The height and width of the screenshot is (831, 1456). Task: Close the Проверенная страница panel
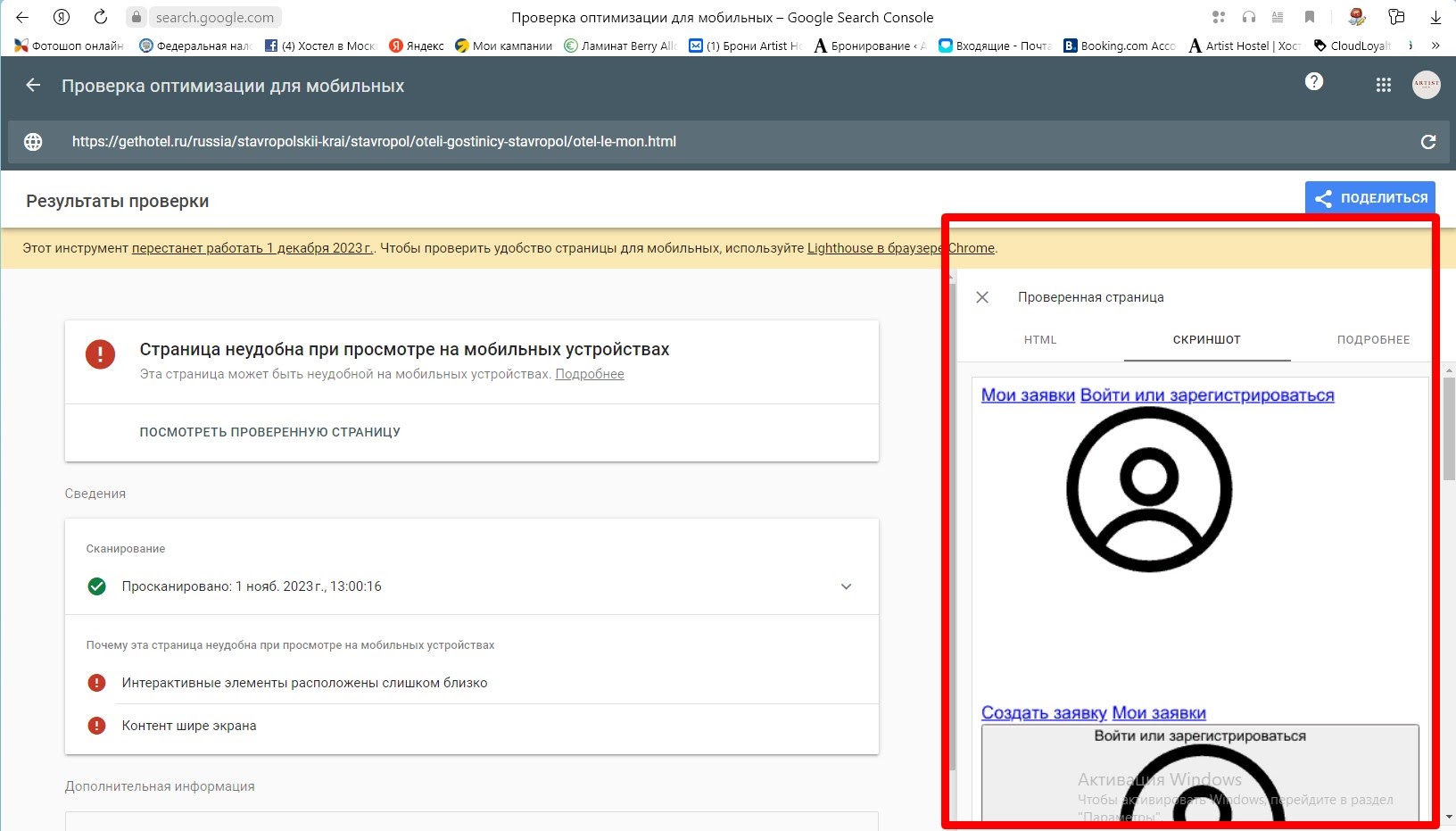pyautogui.click(x=982, y=297)
